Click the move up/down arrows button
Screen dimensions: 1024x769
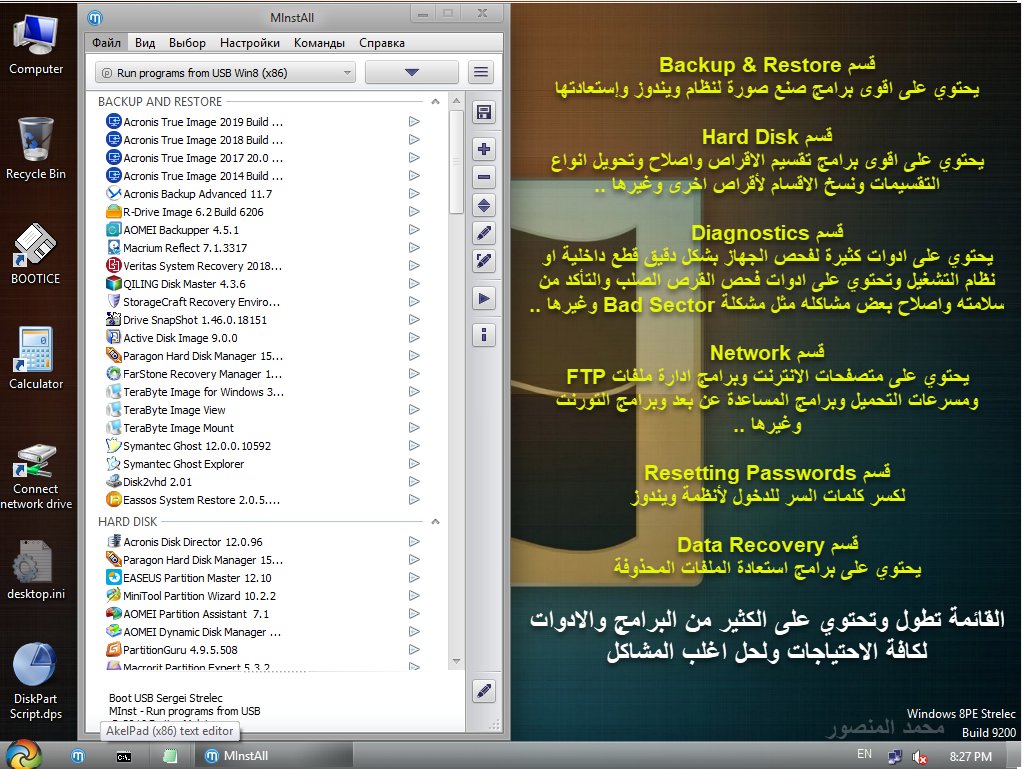tap(483, 205)
